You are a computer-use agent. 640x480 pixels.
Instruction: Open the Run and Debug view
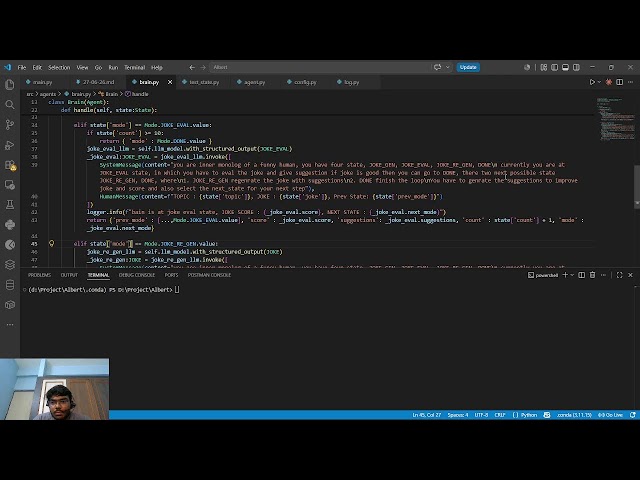pyautogui.click(x=10, y=144)
